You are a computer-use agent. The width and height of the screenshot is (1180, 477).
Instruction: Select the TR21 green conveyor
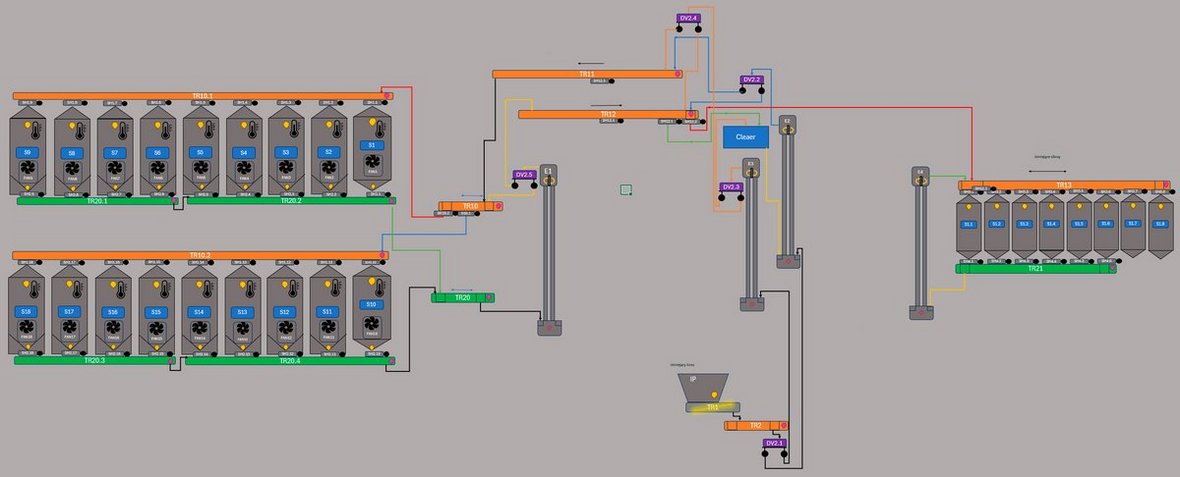tap(1035, 268)
